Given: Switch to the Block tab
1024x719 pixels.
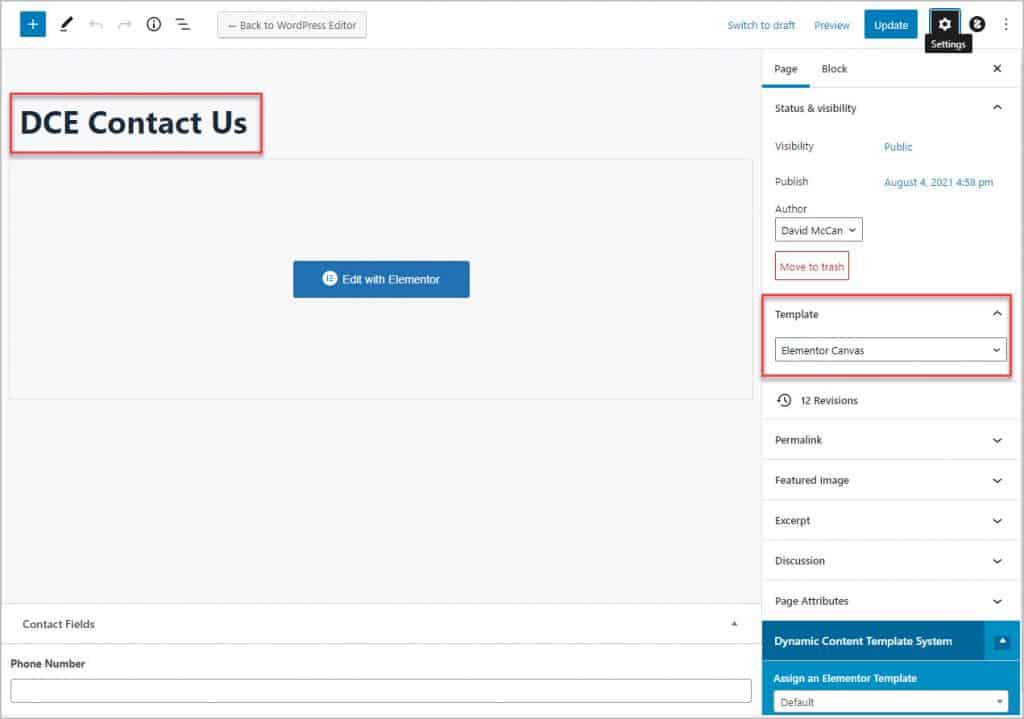Looking at the screenshot, I should click(x=834, y=69).
